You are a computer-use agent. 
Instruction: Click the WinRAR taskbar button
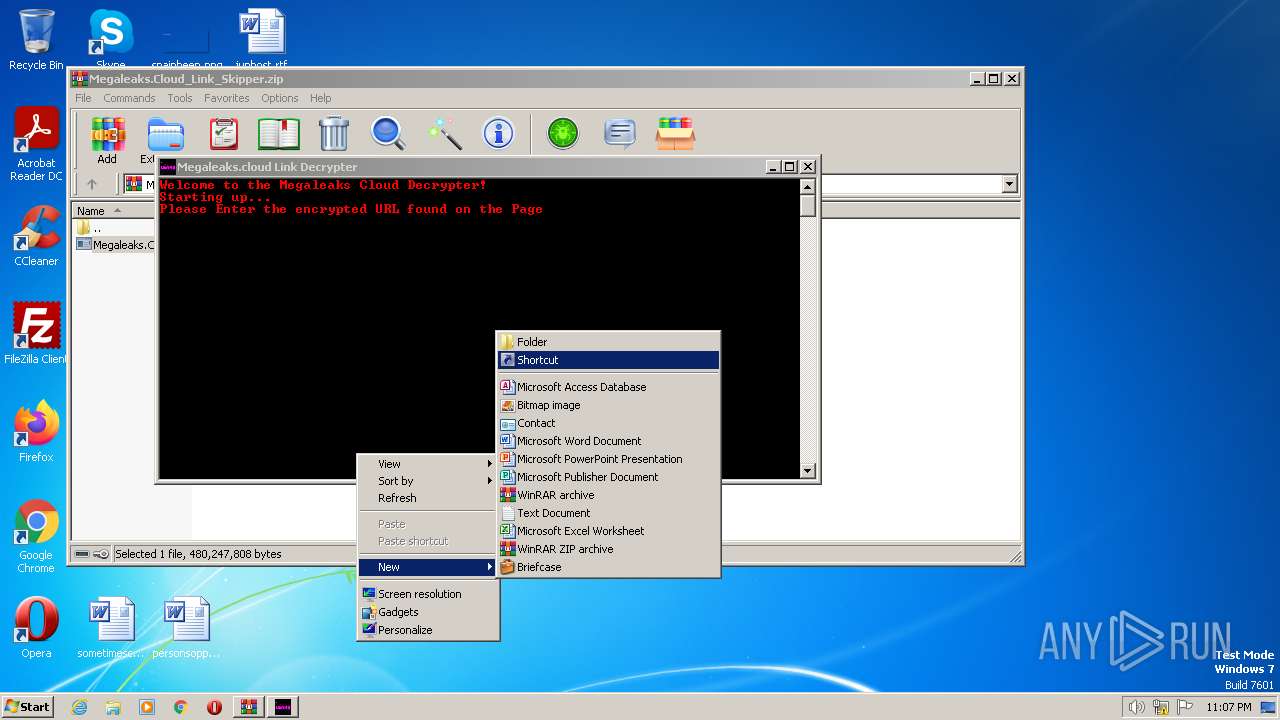[249, 706]
